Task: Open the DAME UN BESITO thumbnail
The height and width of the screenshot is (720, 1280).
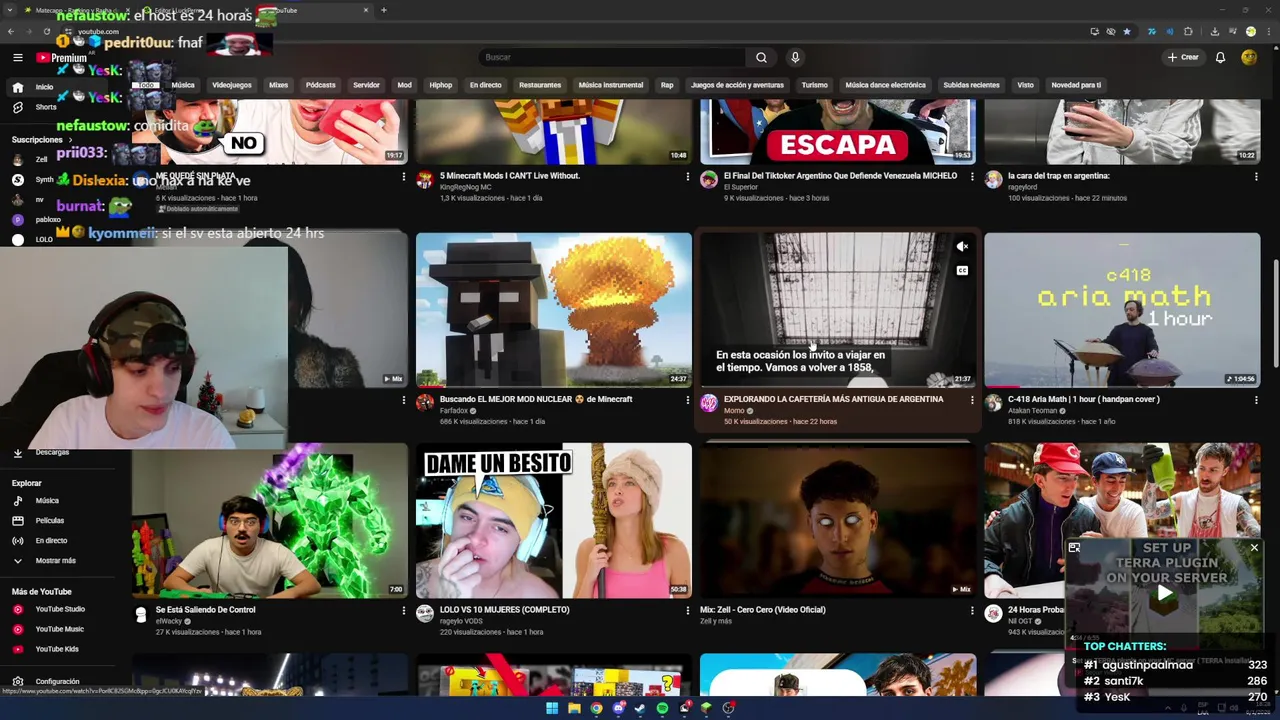Action: click(554, 521)
